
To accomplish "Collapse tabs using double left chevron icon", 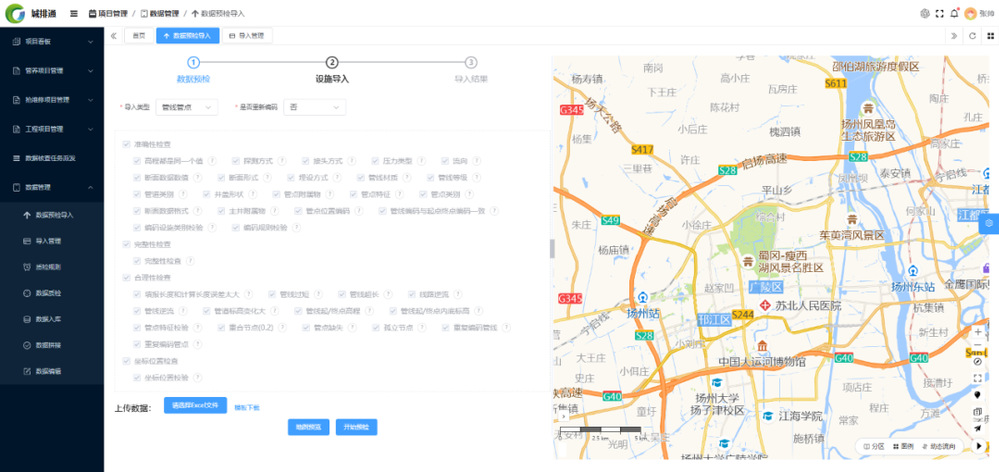I will tap(113, 35).
